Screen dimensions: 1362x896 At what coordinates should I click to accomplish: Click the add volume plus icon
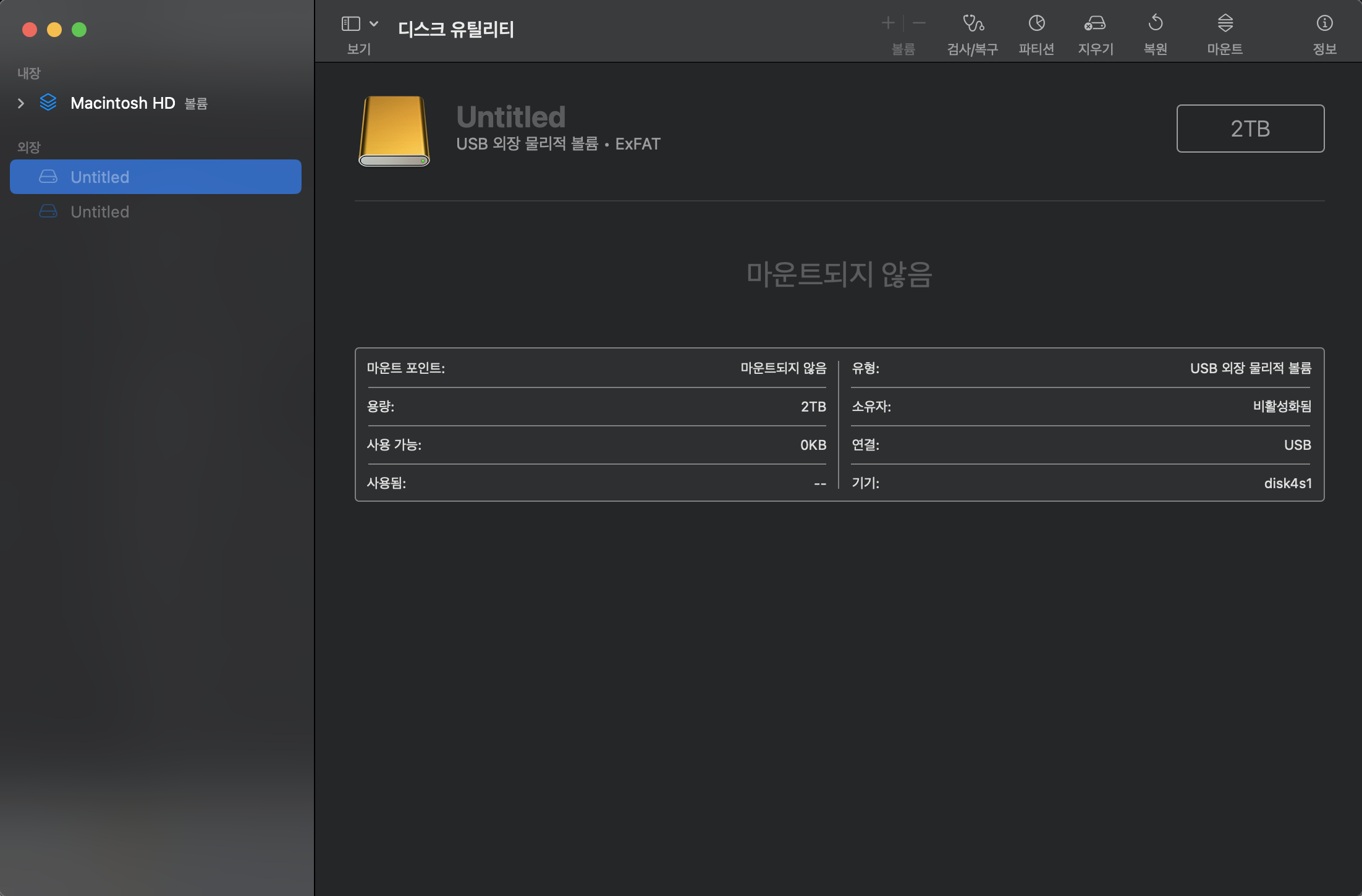pyautogui.click(x=888, y=23)
